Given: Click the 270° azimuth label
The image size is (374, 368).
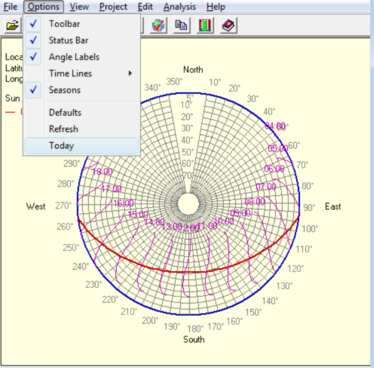Looking at the screenshot, I should (63, 206).
